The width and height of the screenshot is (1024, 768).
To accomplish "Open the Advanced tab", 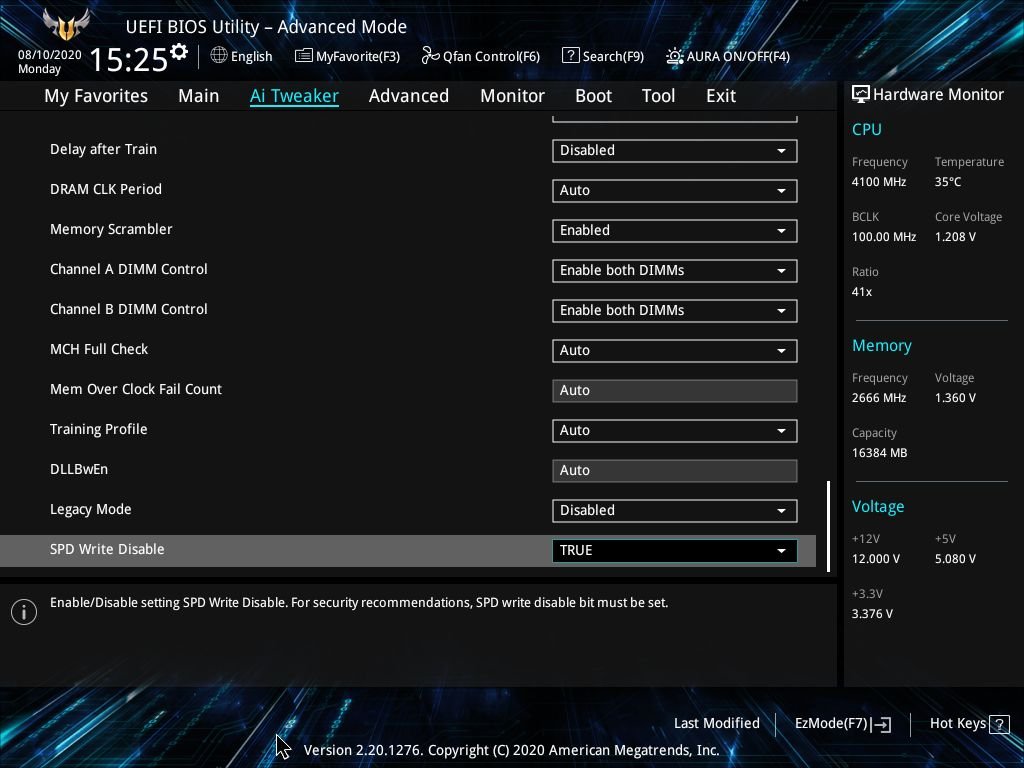I will (x=409, y=96).
